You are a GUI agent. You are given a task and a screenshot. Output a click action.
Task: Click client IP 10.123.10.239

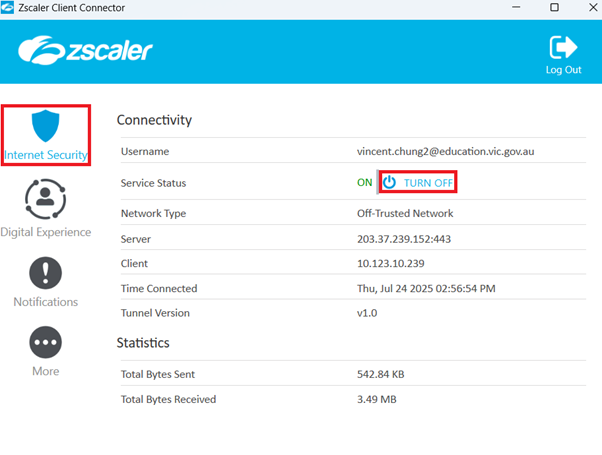[x=391, y=263]
